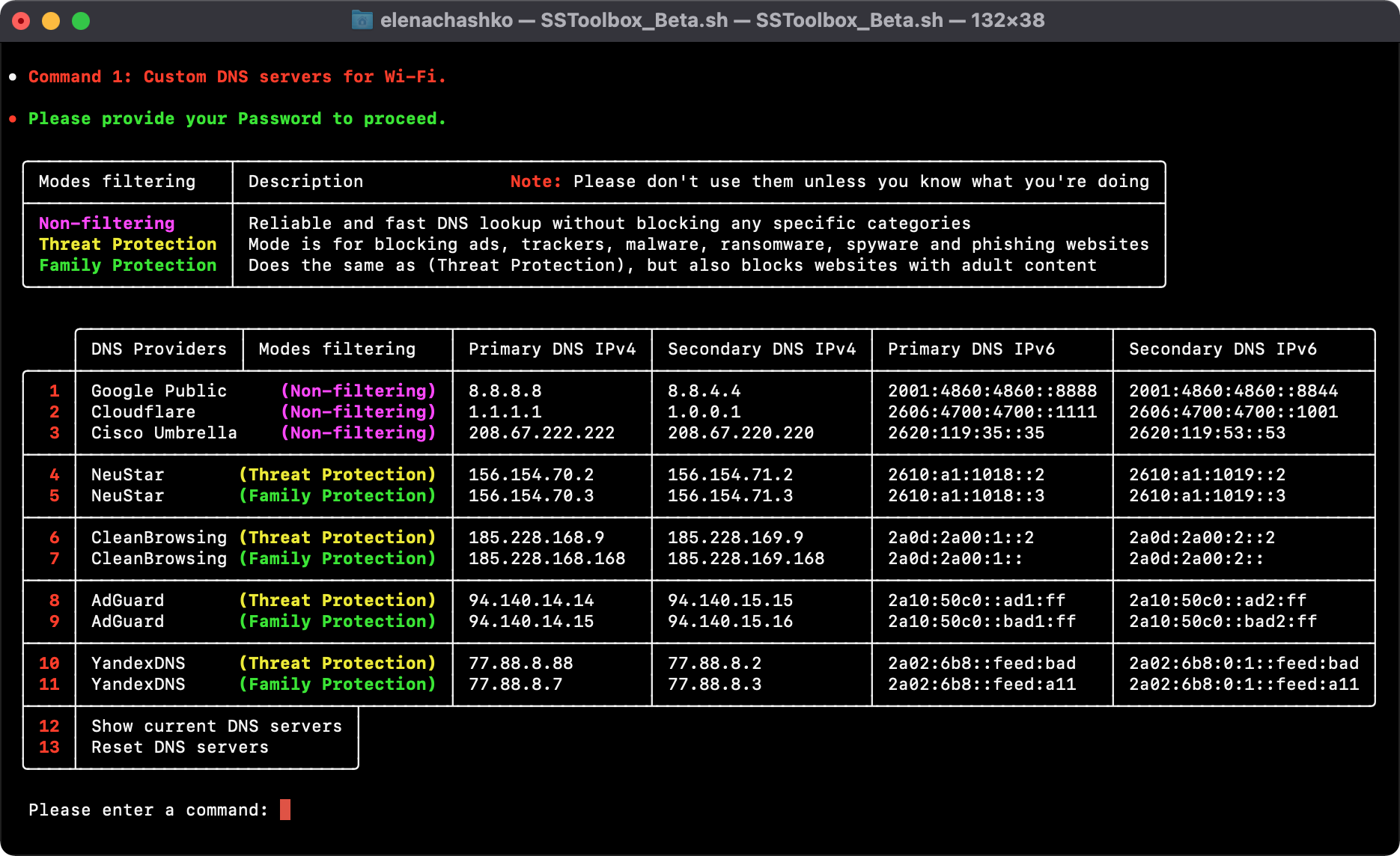Click the '208.67.222.222' address

542,433
